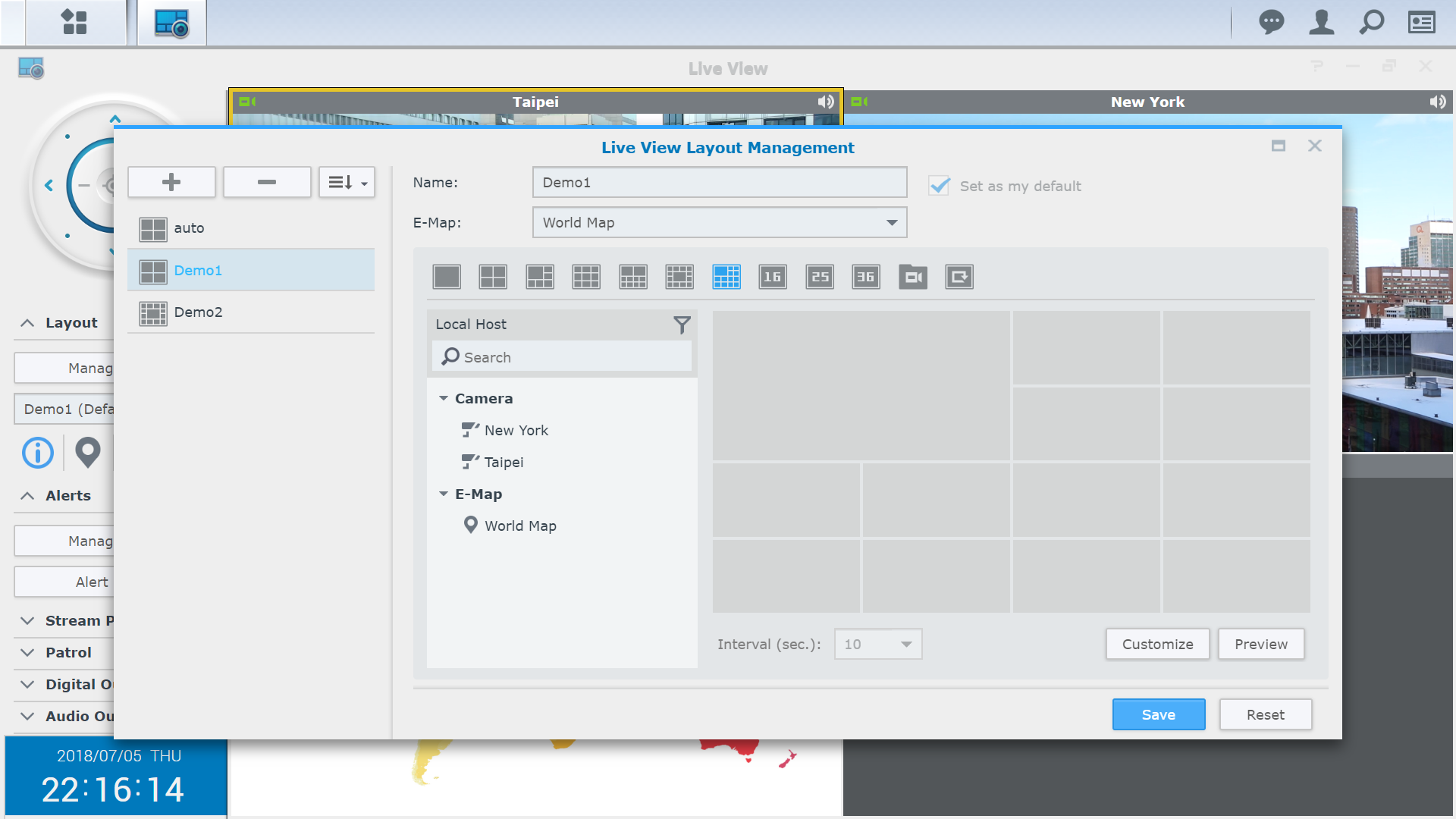Click the blue Save button

point(1159,714)
